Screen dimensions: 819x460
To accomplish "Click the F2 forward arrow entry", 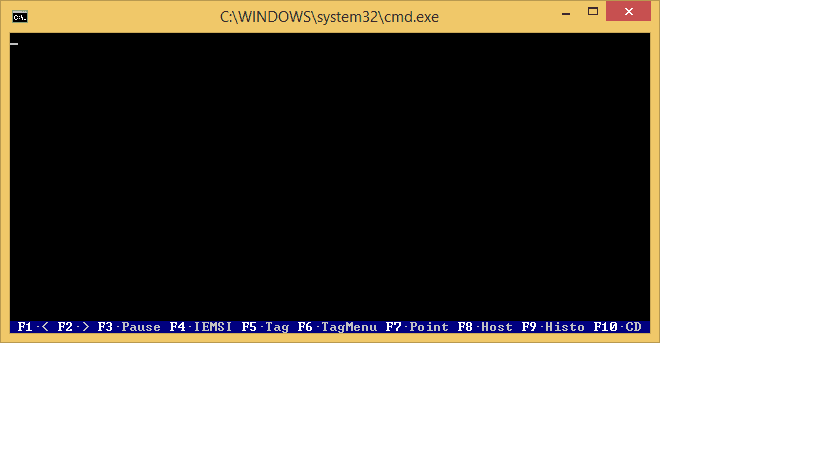I will click(x=74, y=327).
